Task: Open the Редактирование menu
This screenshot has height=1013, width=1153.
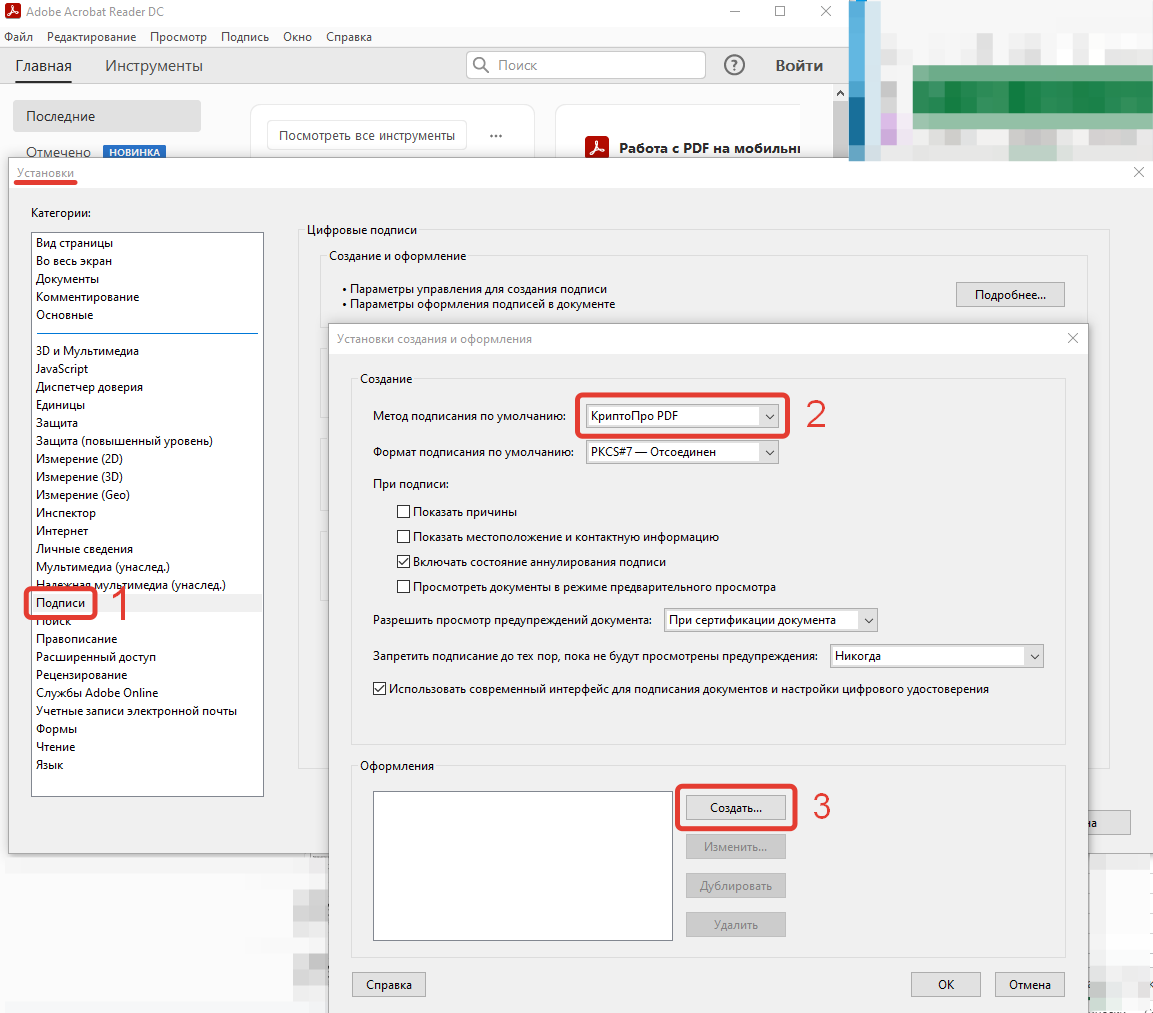Action: point(91,37)
